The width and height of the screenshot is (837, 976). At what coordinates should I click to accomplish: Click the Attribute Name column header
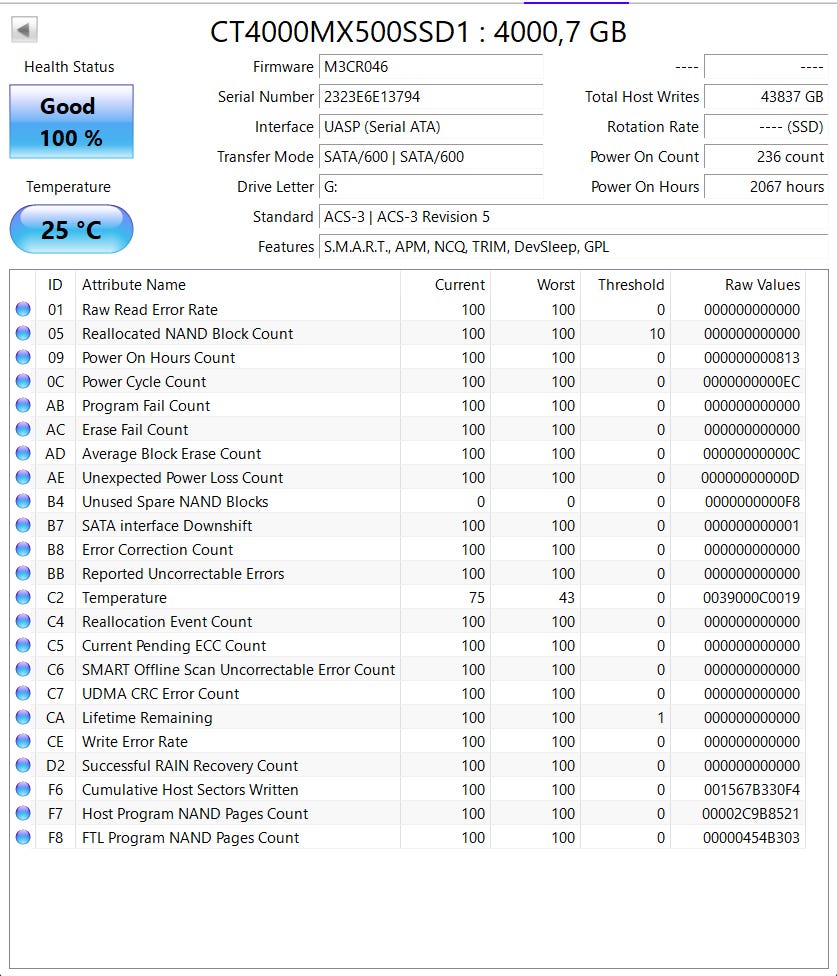tap(238, 284)
